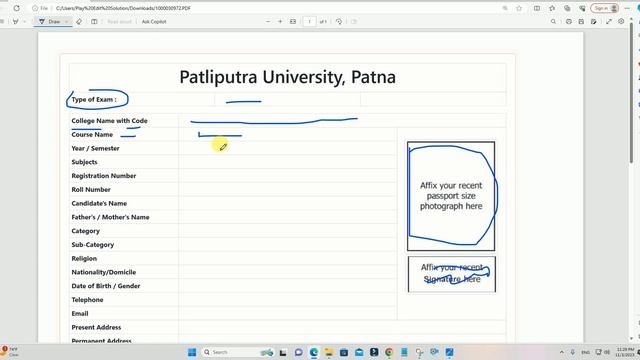Zoom out of the PDF
Screen dimensions: 640x360
pos(268,22)
